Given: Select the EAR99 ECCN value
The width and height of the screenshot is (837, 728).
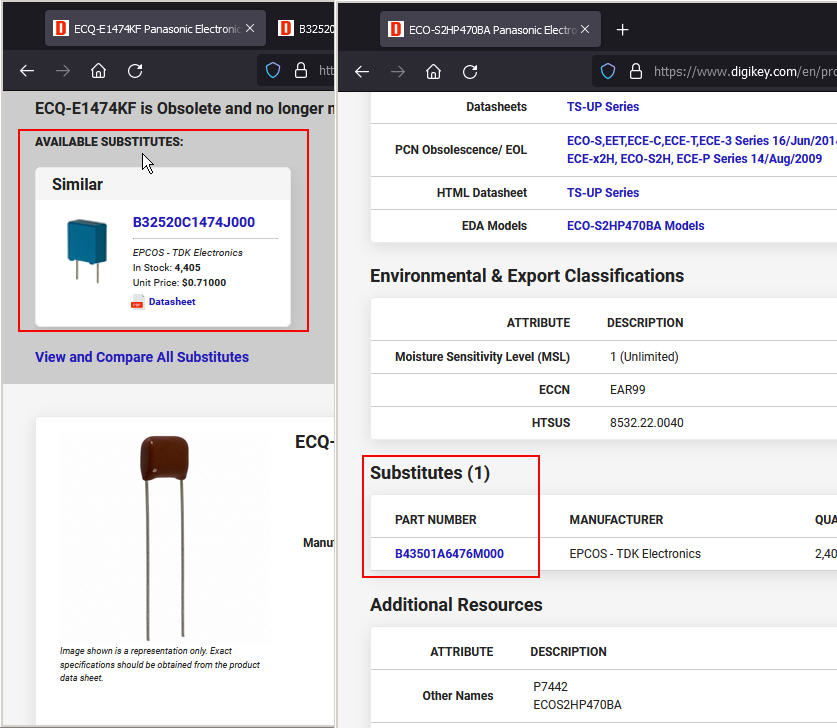Looking at the screenshot, I should [x=627, y=390].
